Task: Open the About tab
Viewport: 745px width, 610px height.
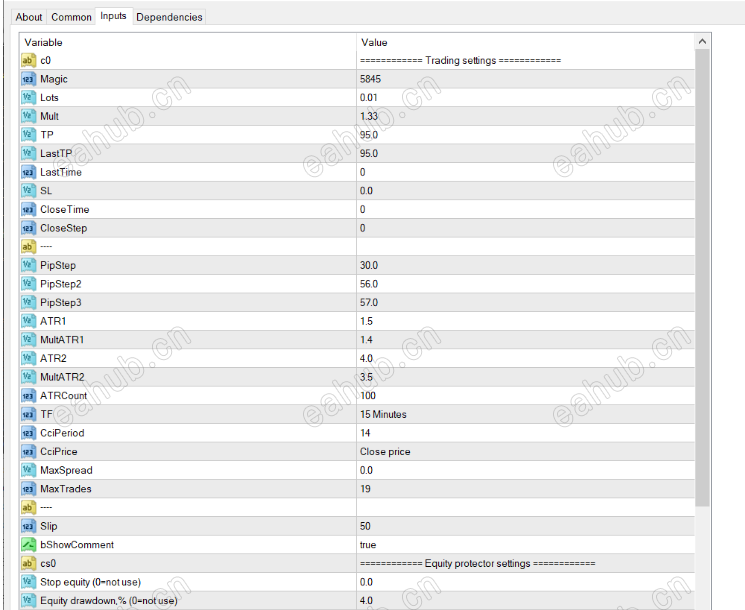Action: tap(29, 17)
